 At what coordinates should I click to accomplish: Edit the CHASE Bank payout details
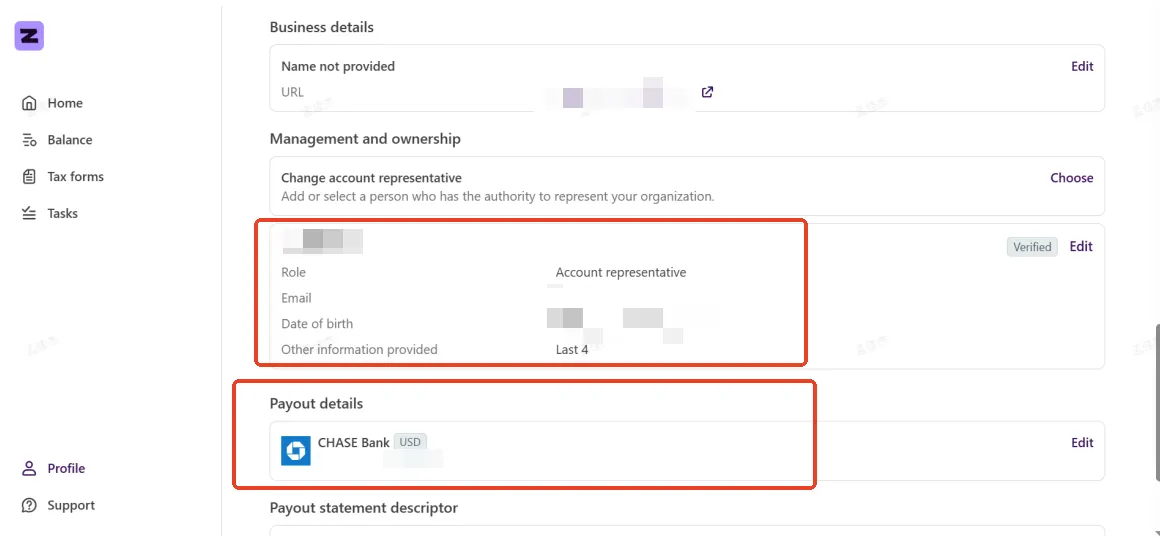pos(1082,443)
